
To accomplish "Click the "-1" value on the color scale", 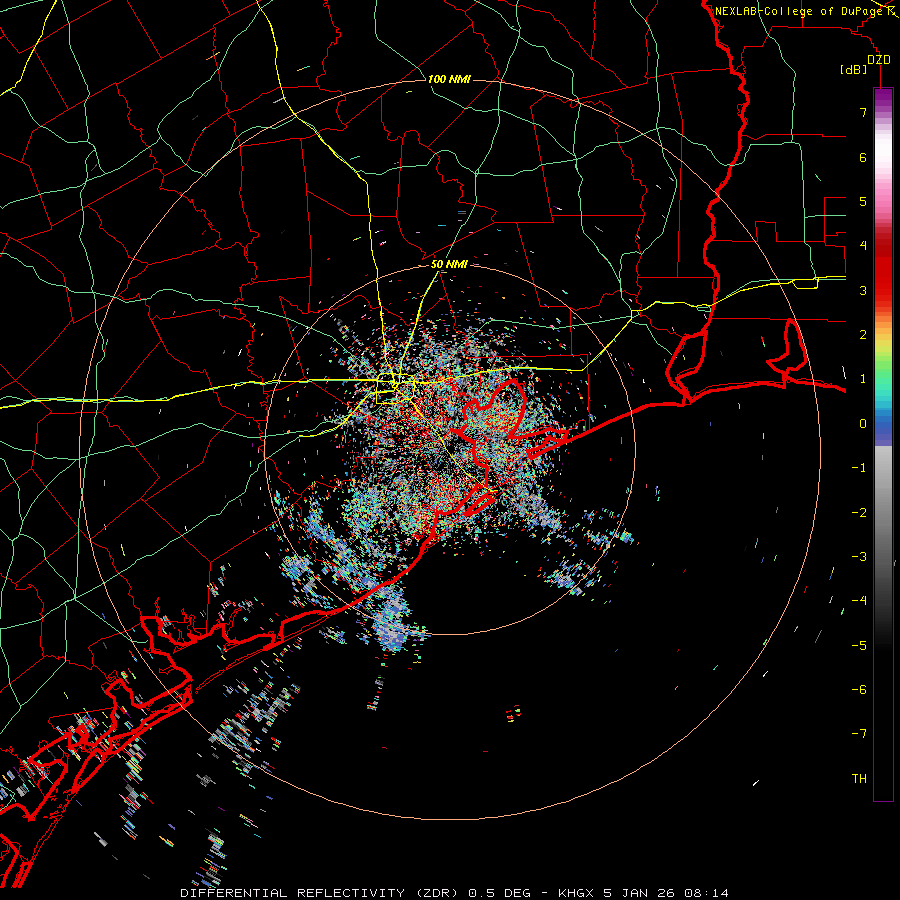I will (859, 468).
